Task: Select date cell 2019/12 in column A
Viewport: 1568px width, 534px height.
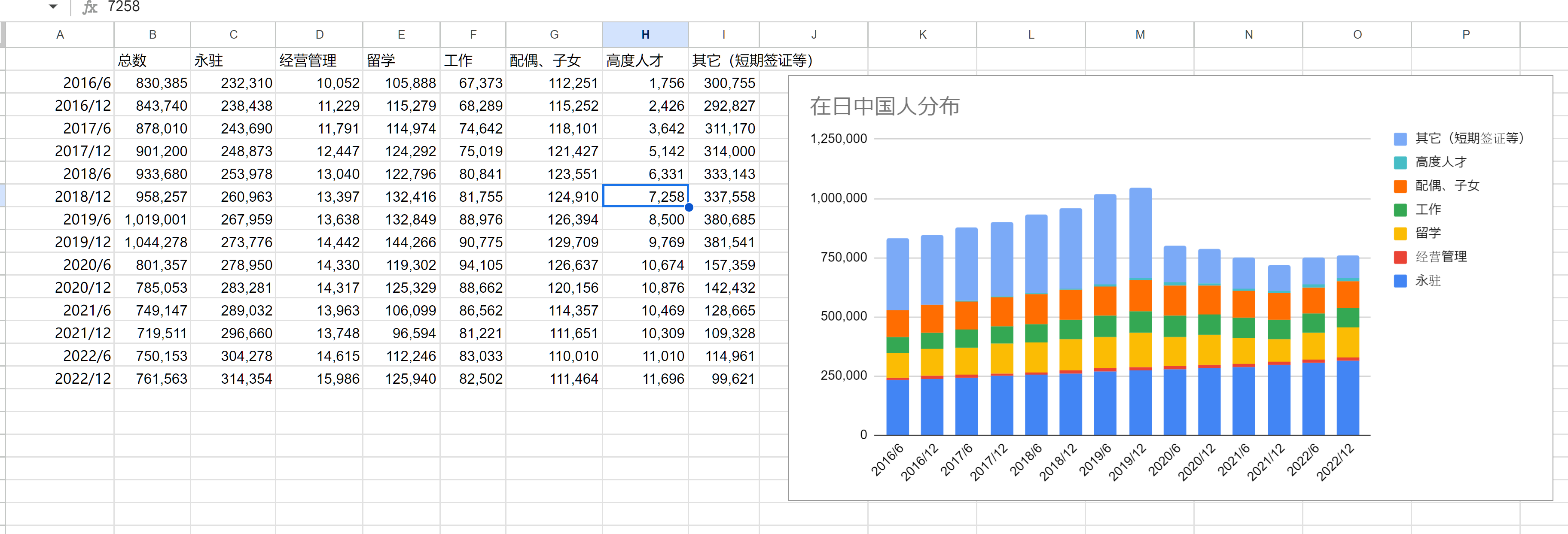Action: (60, 242)
